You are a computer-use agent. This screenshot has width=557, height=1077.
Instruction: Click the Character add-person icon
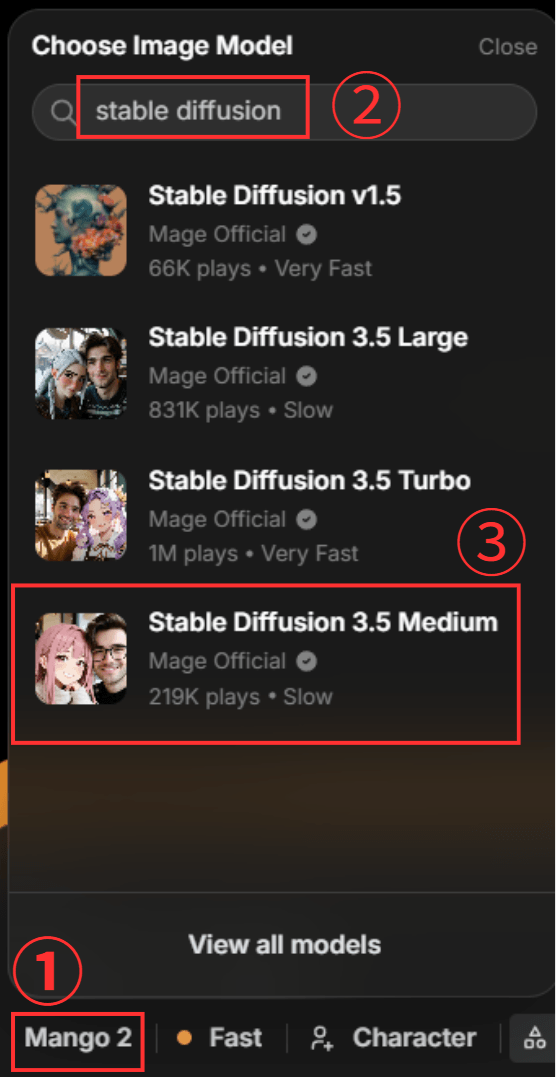[321, 1037]
